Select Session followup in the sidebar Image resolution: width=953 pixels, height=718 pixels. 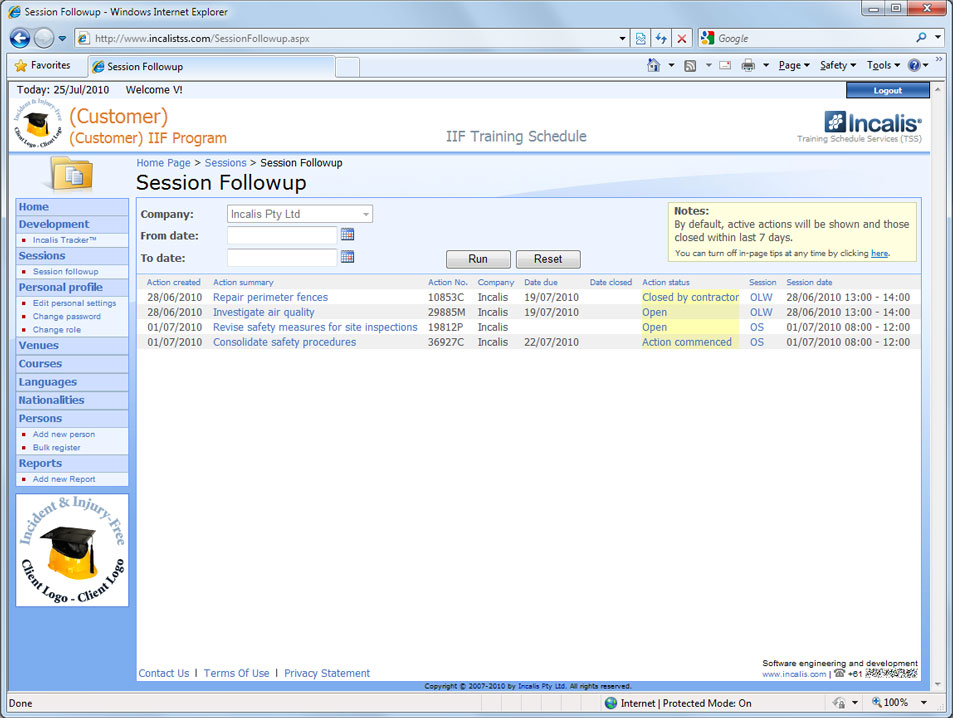click(x=65, y=271)
